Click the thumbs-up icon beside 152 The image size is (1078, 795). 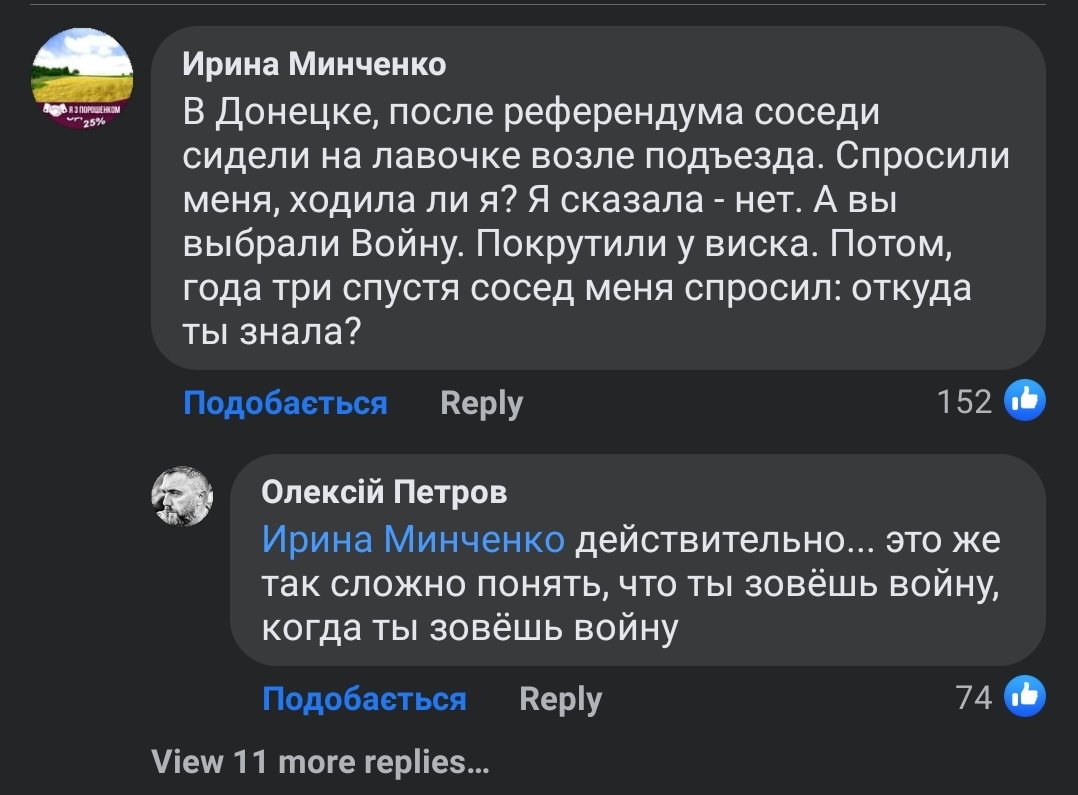click(1025, 402)
